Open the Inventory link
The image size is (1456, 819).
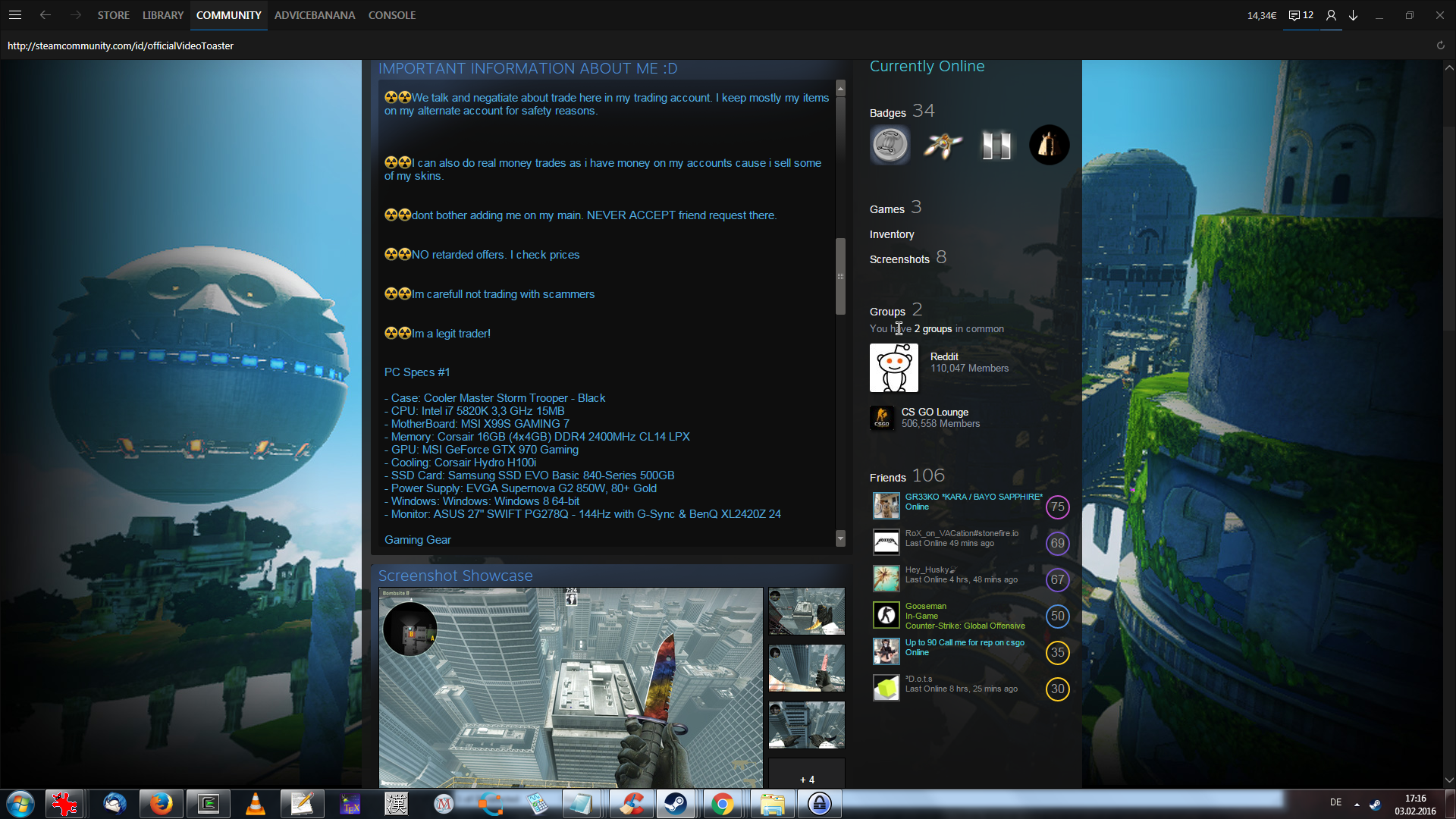(892, 234)
